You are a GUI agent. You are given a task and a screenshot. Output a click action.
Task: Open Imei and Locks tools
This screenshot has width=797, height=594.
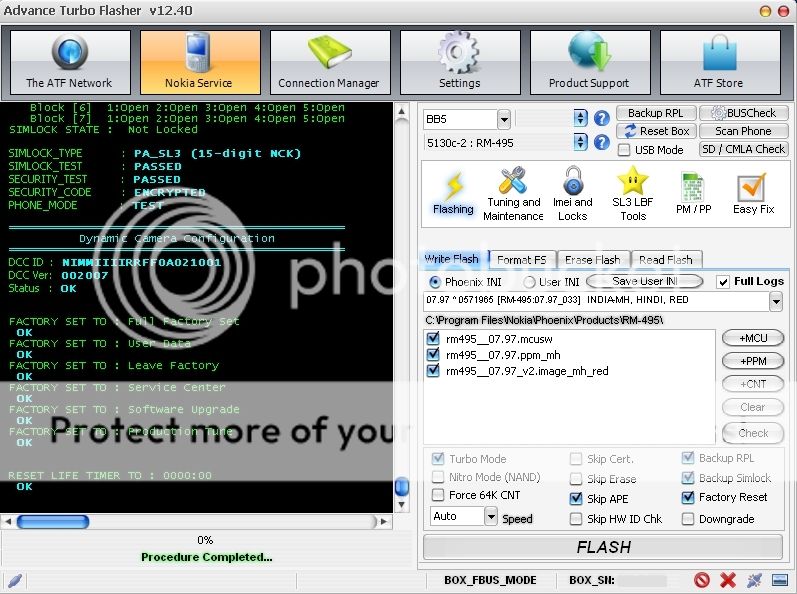point(573,195)
